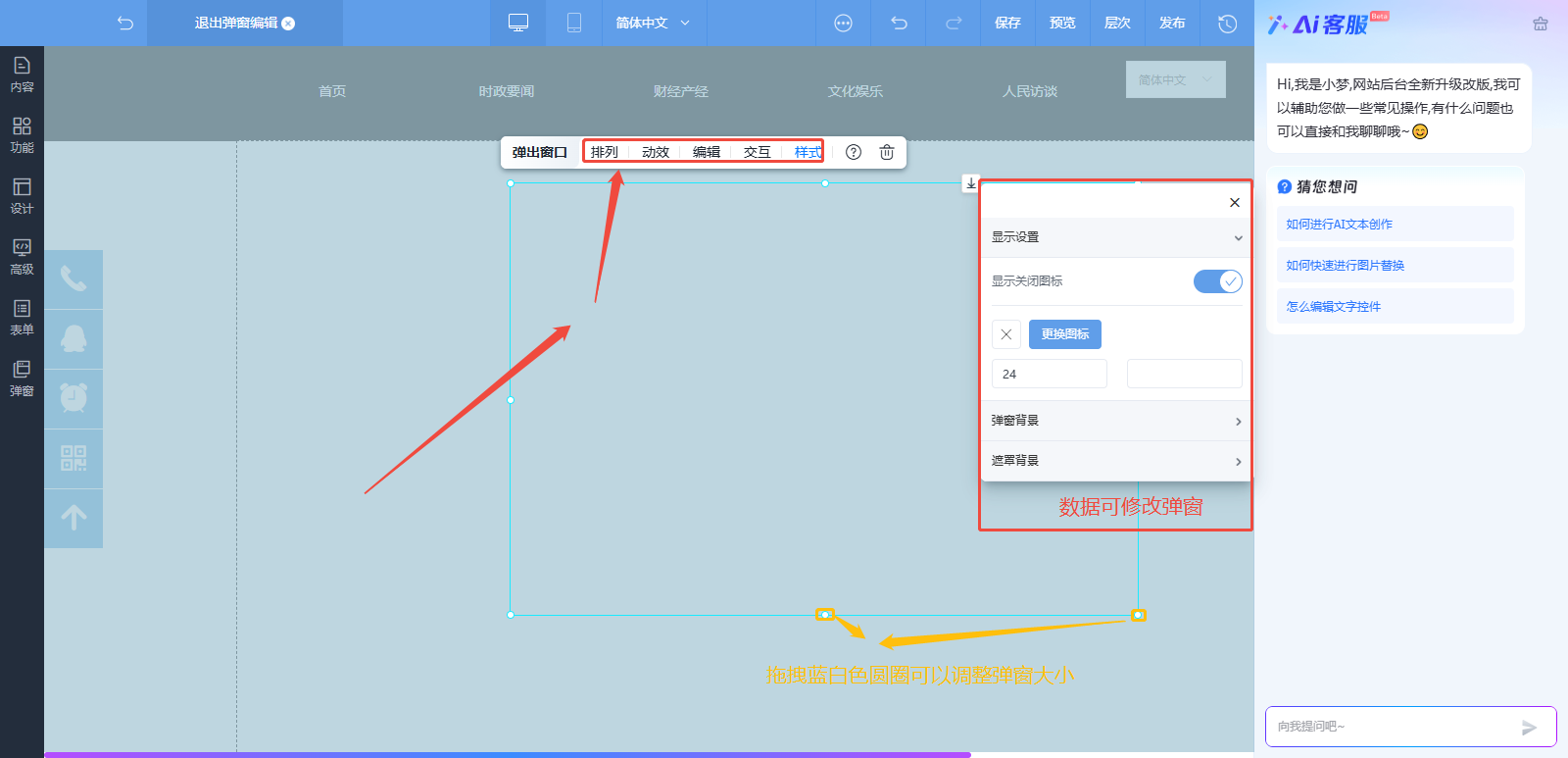Click the 时政要闻 navigation menu item
The height and width of the screenshot is (758, 1568).
[x=507, y=91]
